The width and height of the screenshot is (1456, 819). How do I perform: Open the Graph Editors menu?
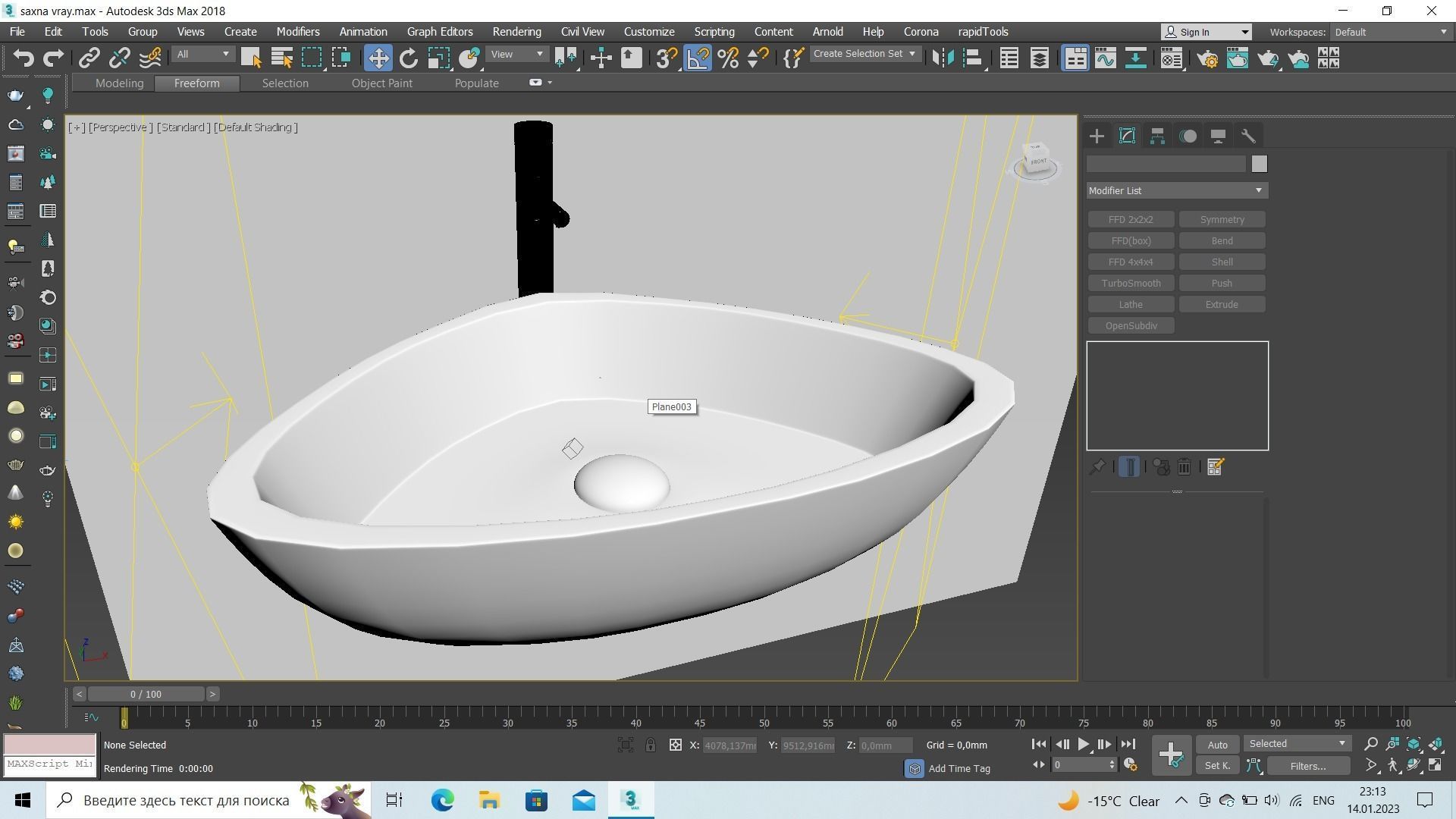click(440, 32)
